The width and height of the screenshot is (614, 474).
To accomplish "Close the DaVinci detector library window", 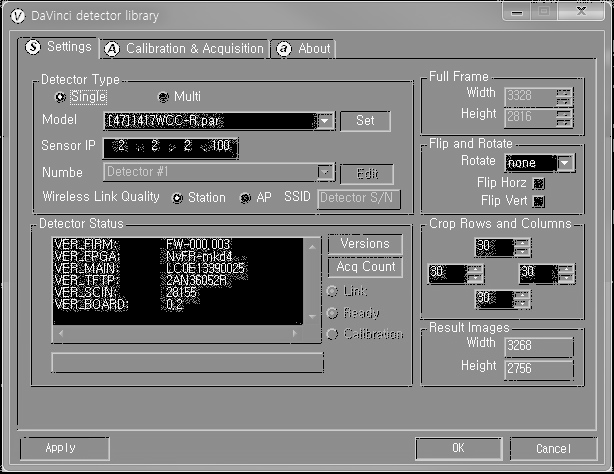I will [581, 12].
